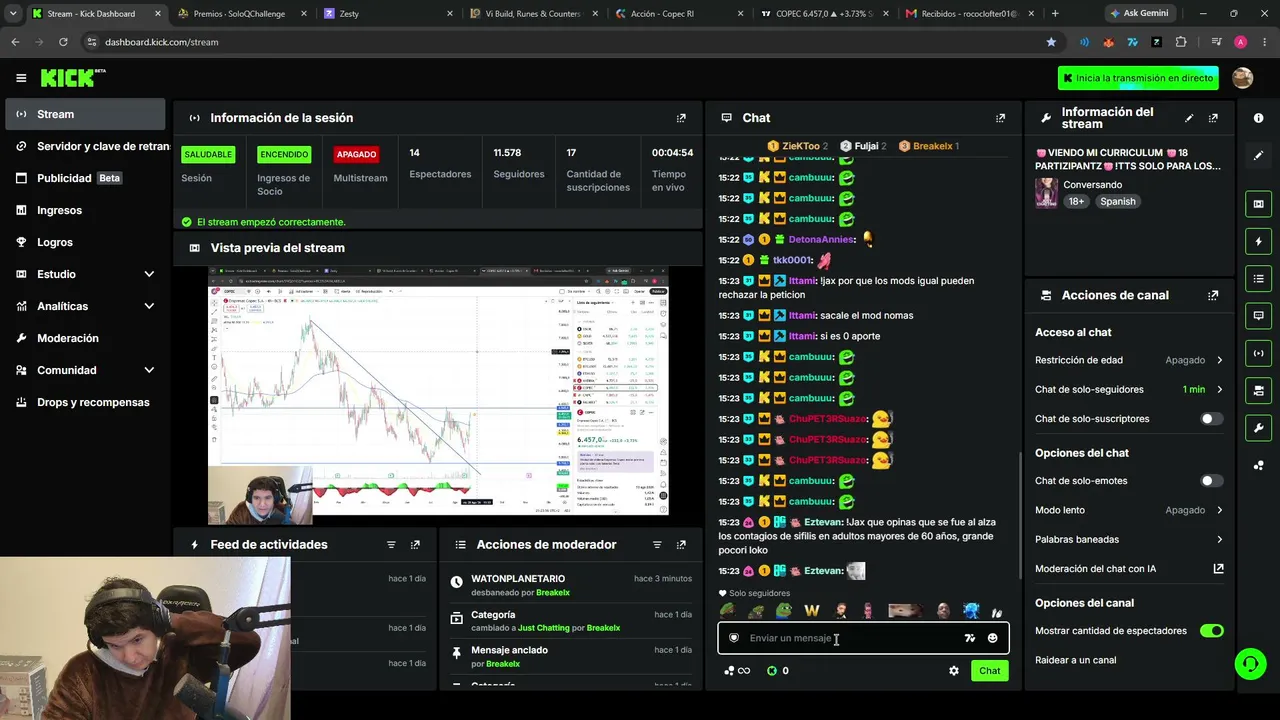
Task: Click Inicia la transmisión en directo button
Action: [1138, 78]
